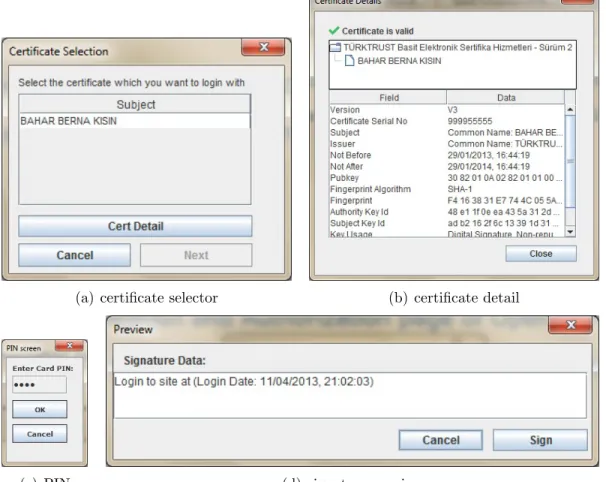
Task: Cancel the PIN screen dialog
Action: [39, 434]
